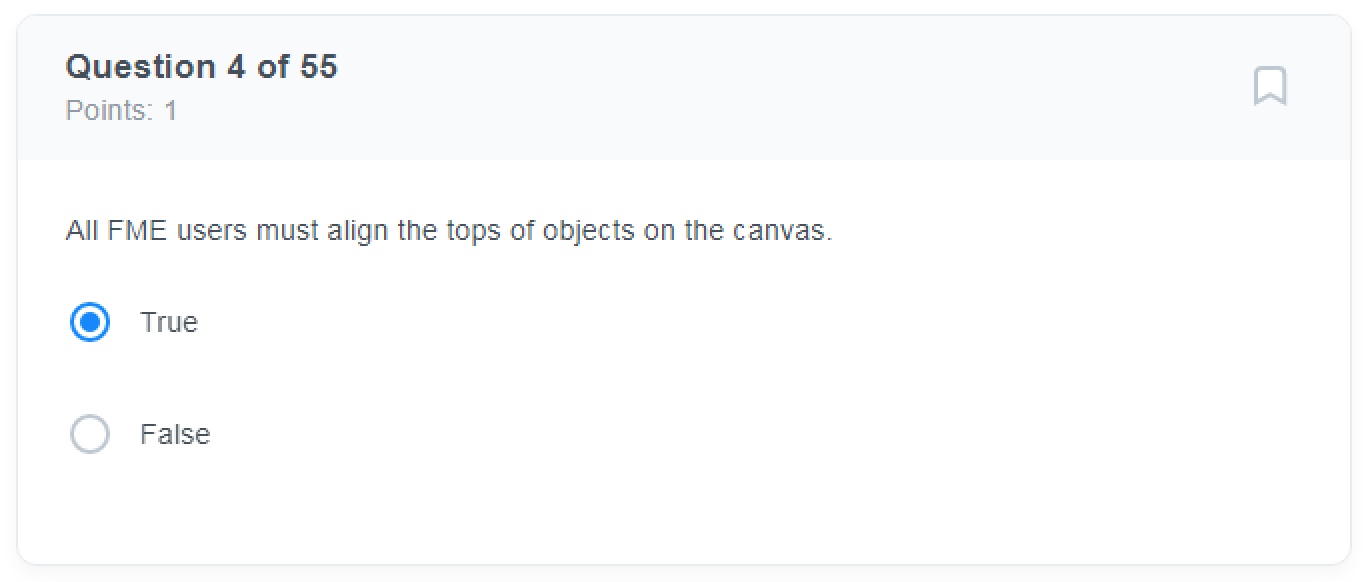The height and width of the screenshot is (582, 1366).
Task: Click the "Points: 1" text
Action: coord(121,110)
